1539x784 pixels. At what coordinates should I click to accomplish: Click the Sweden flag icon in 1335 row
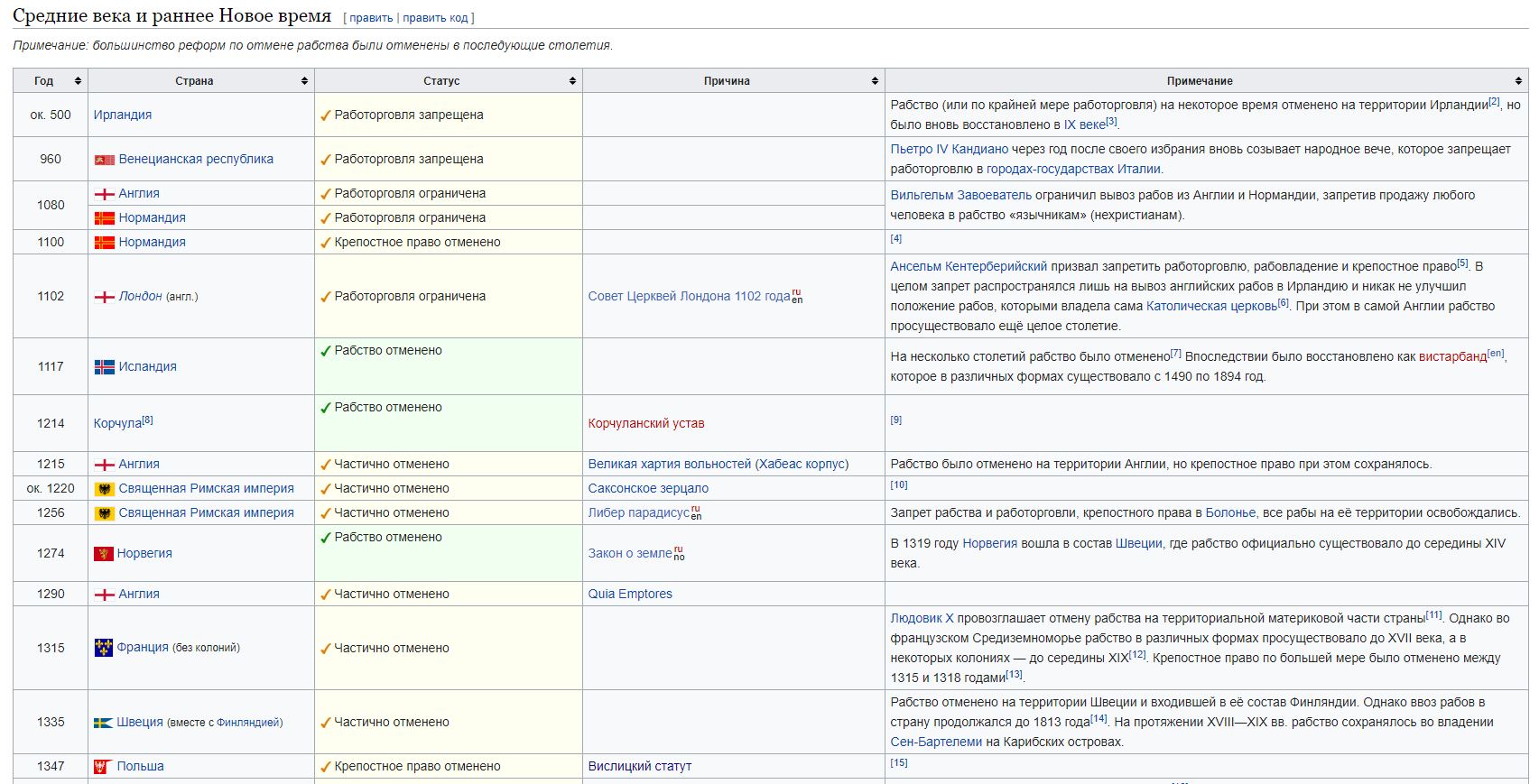click(x=104, y=723)
